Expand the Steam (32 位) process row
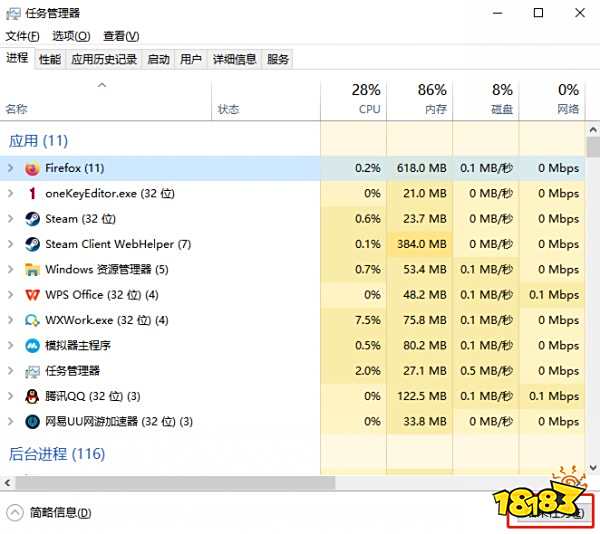Screen dimensions: 600x534 (x=11, y=219)
